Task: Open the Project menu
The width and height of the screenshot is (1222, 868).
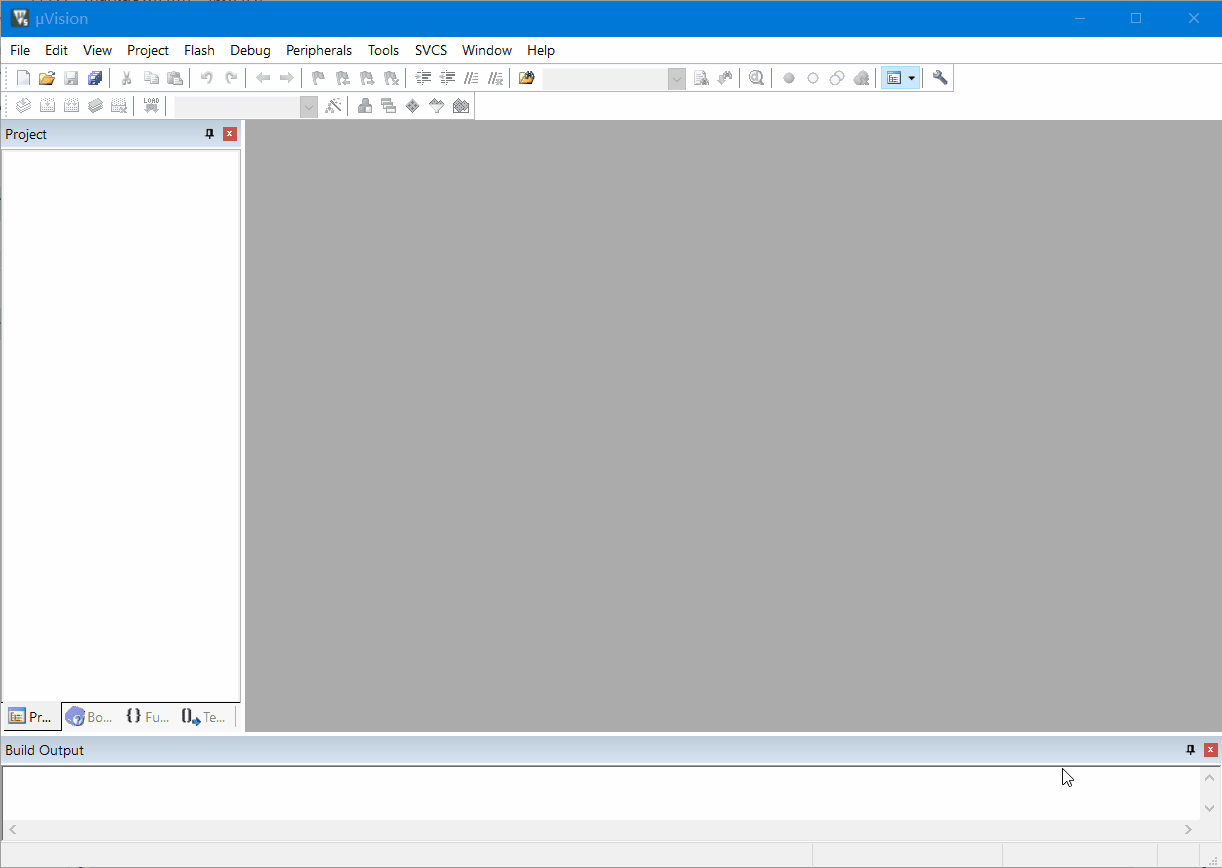Action: click(x=148, y=50)
